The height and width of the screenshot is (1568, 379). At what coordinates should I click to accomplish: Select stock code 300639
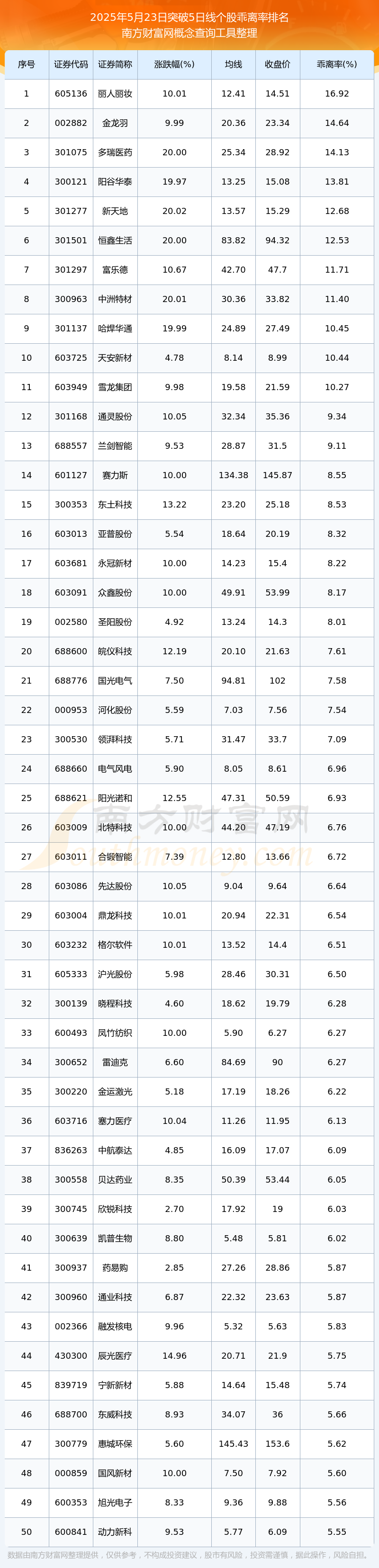pyautogui.click(x=71, y=1238)
